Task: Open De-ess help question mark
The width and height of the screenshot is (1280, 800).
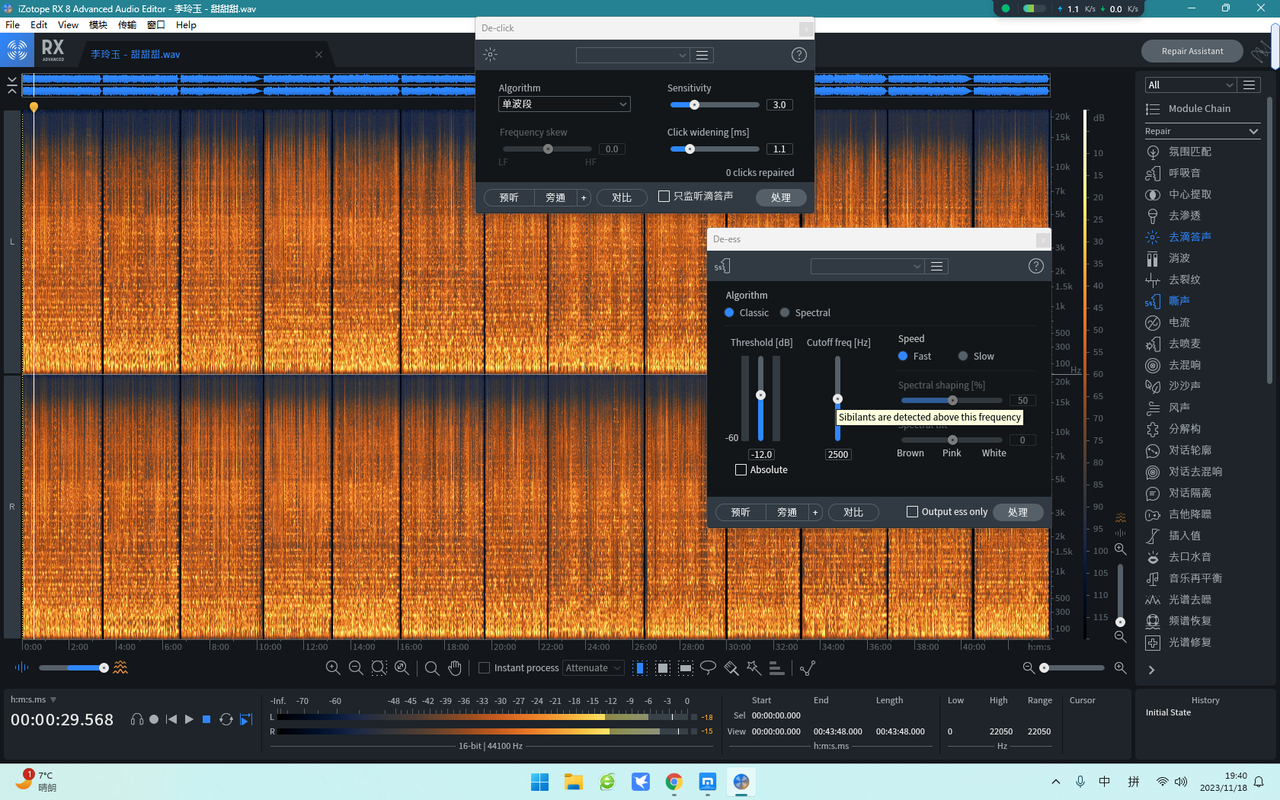Action: (1036, 266)
